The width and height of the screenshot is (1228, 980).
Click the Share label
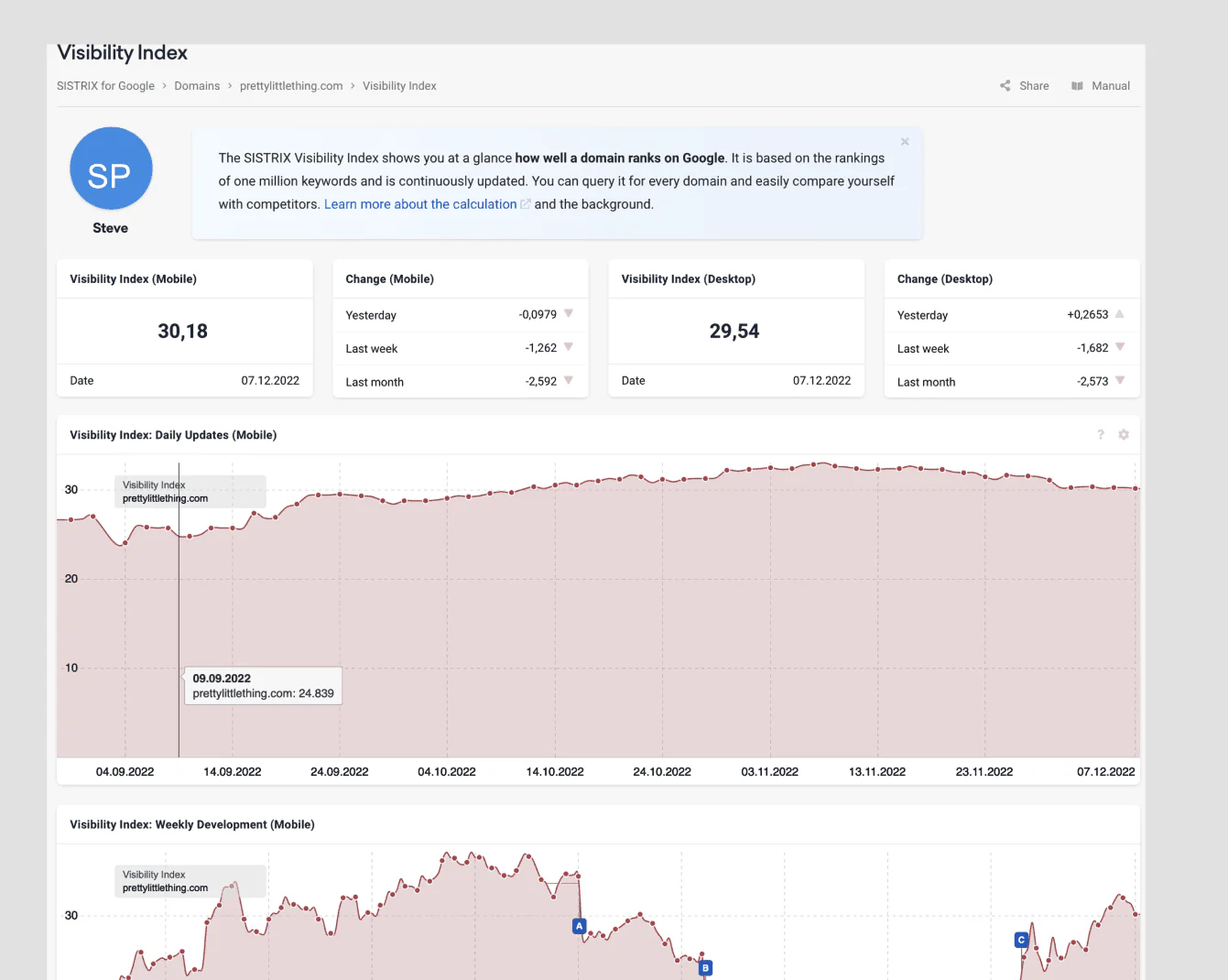point(1034,86)
